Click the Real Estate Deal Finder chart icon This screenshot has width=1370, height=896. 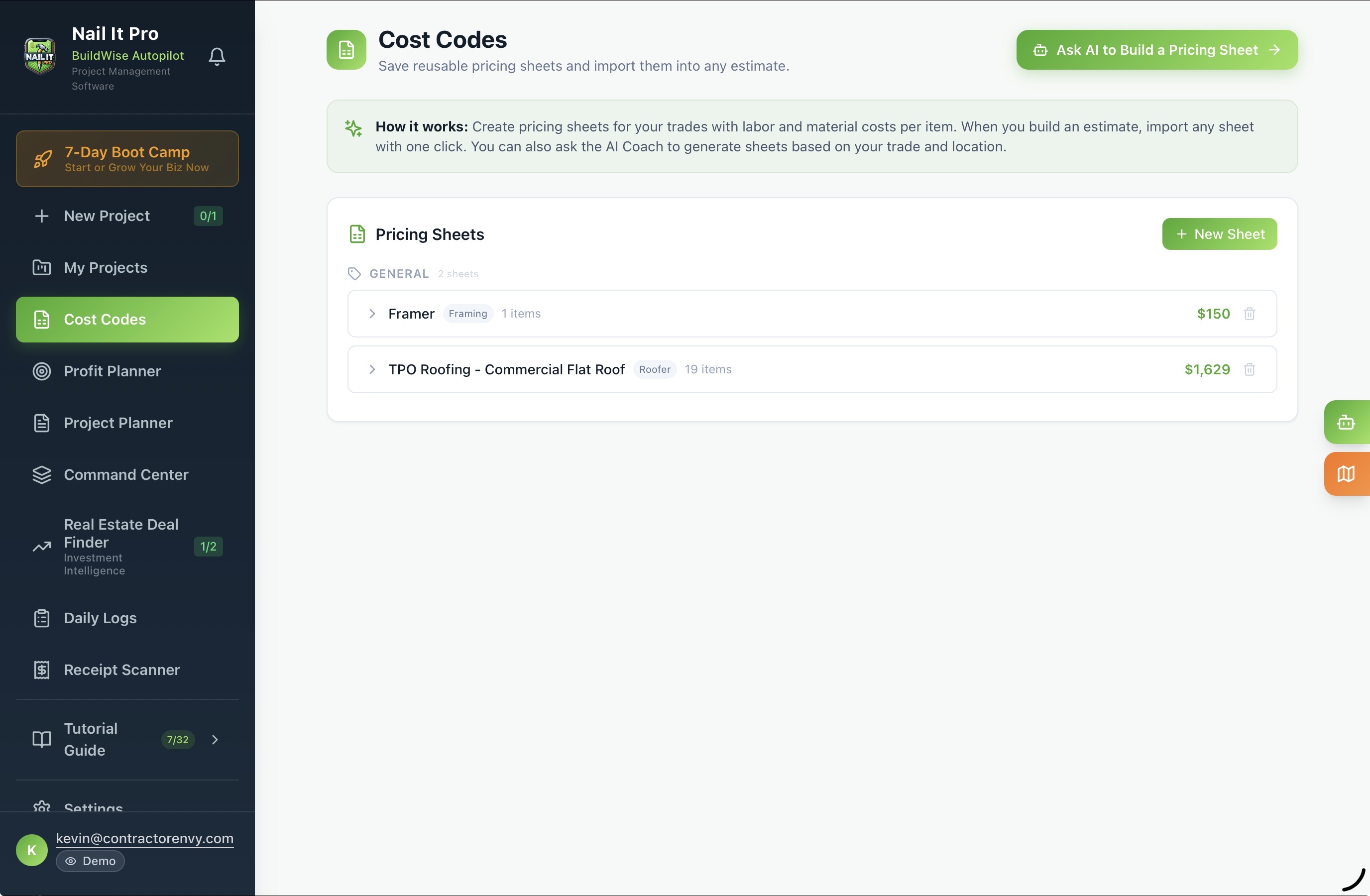(41, 547)
